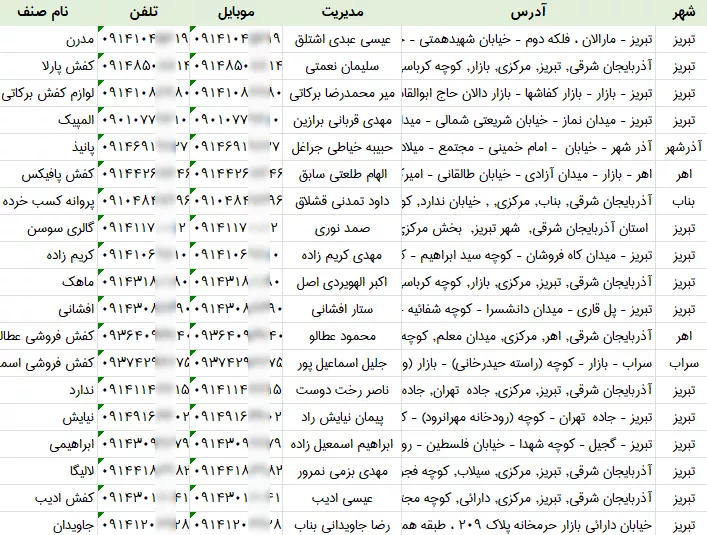Select the cell حبیبه خیاطی جراغل
The height and width of the screenshot is (535, 707).
(x=342, y=147)
